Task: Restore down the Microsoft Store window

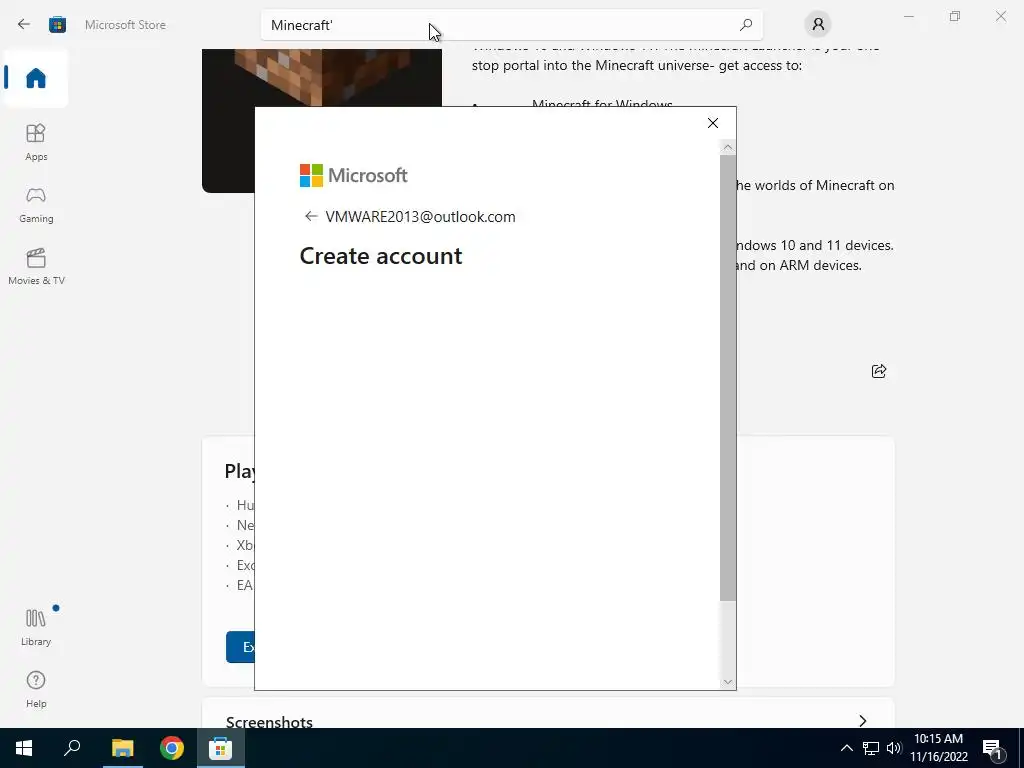Action: pyautogui.click(x=955, y=16)
